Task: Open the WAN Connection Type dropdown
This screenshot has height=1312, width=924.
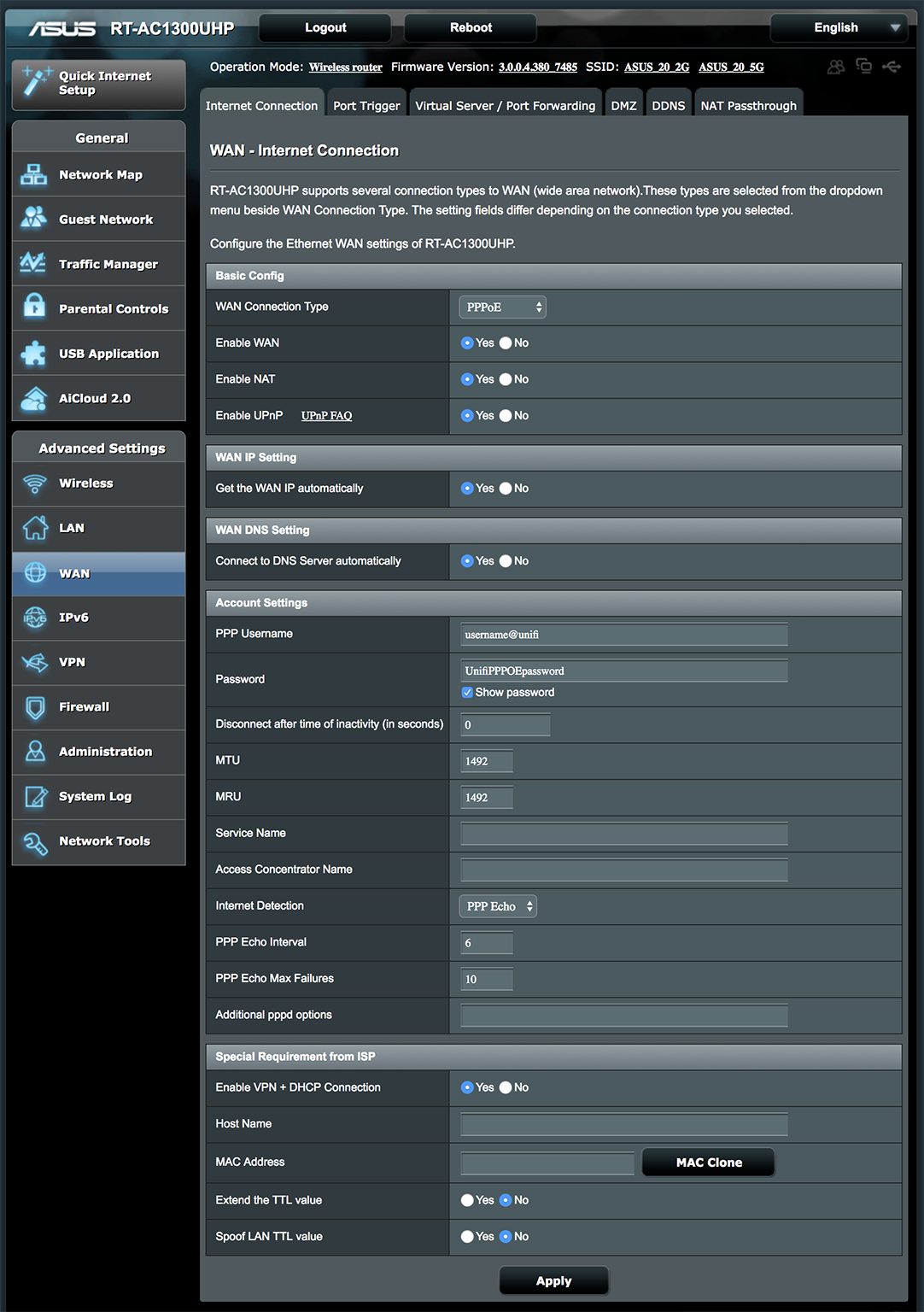Action: tap(502, 307)
